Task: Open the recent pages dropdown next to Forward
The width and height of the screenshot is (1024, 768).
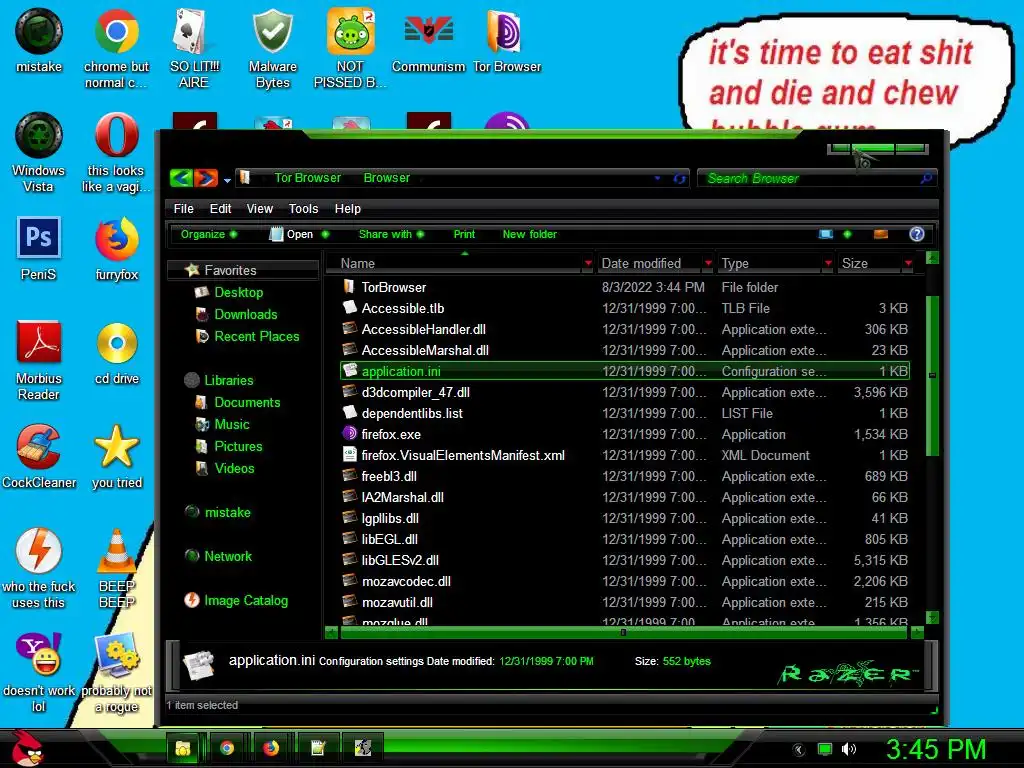Action: pos(227,180)
